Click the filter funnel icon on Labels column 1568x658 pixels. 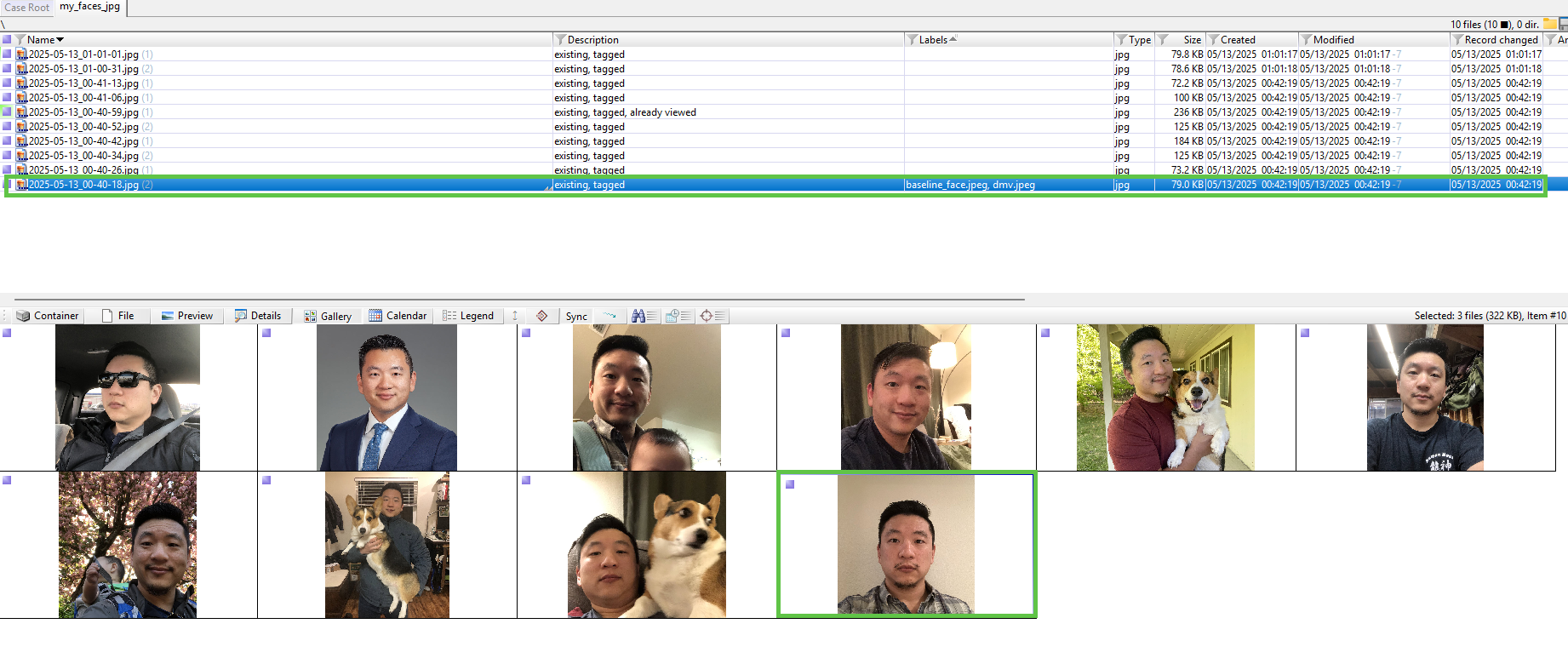coord(912,40)
